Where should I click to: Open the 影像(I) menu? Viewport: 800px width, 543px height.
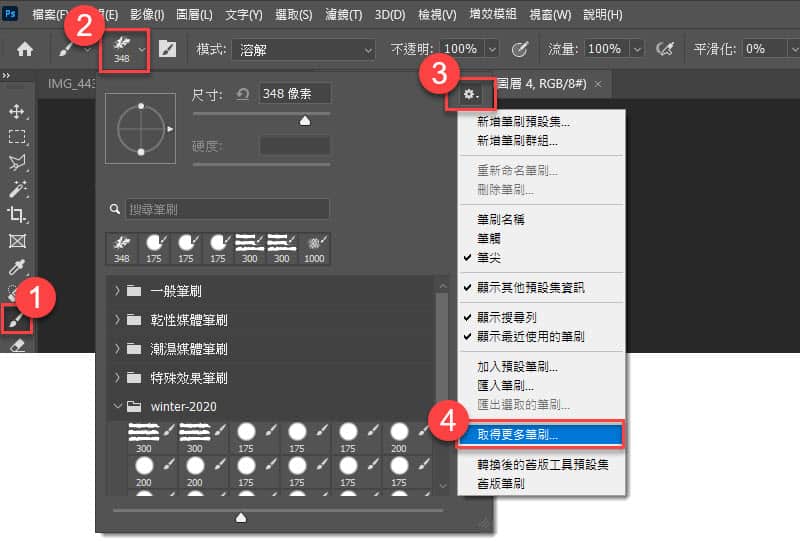pos(147,14)
